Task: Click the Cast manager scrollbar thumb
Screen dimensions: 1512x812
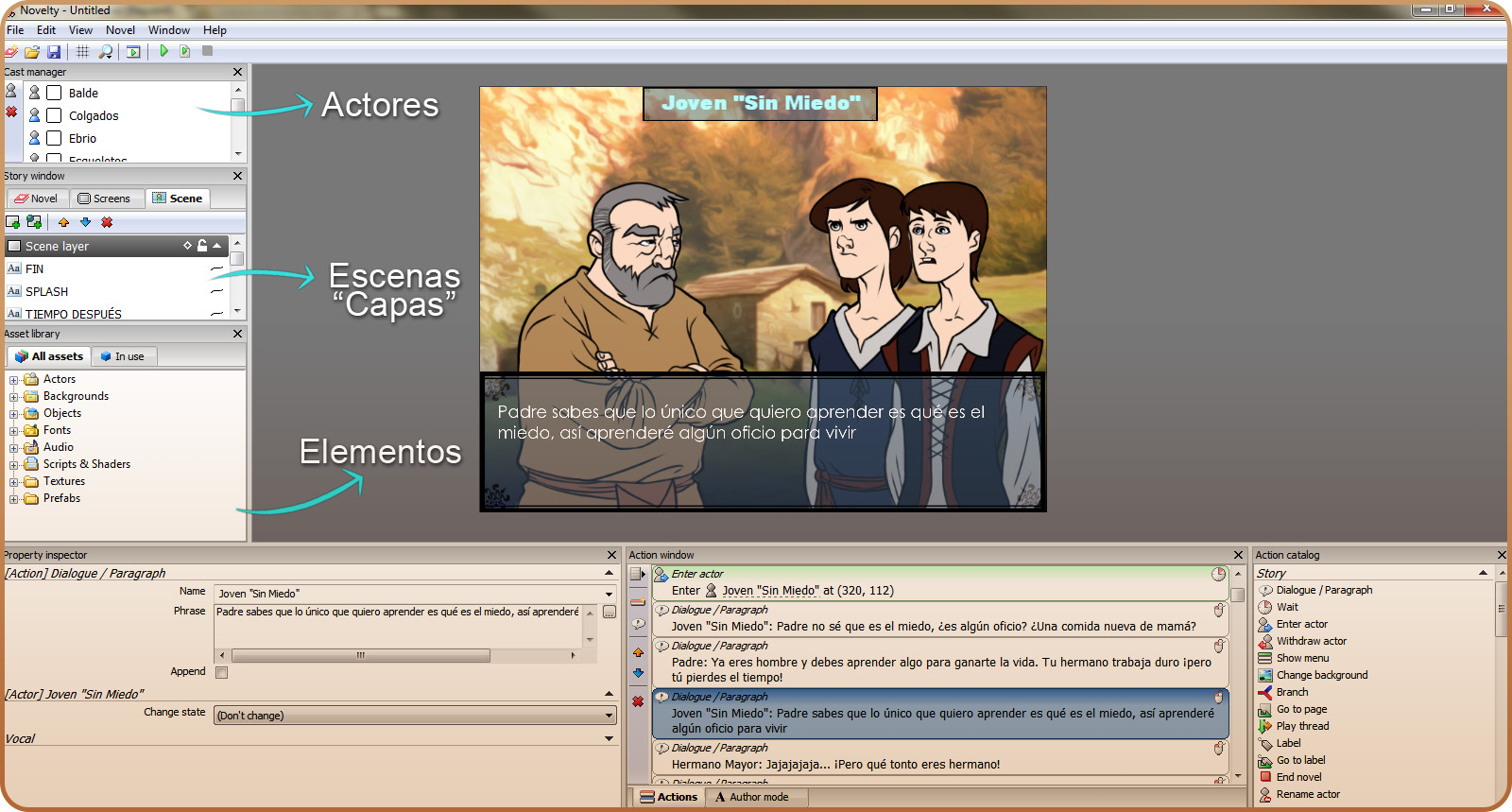Action: click(x=238, y=105)
